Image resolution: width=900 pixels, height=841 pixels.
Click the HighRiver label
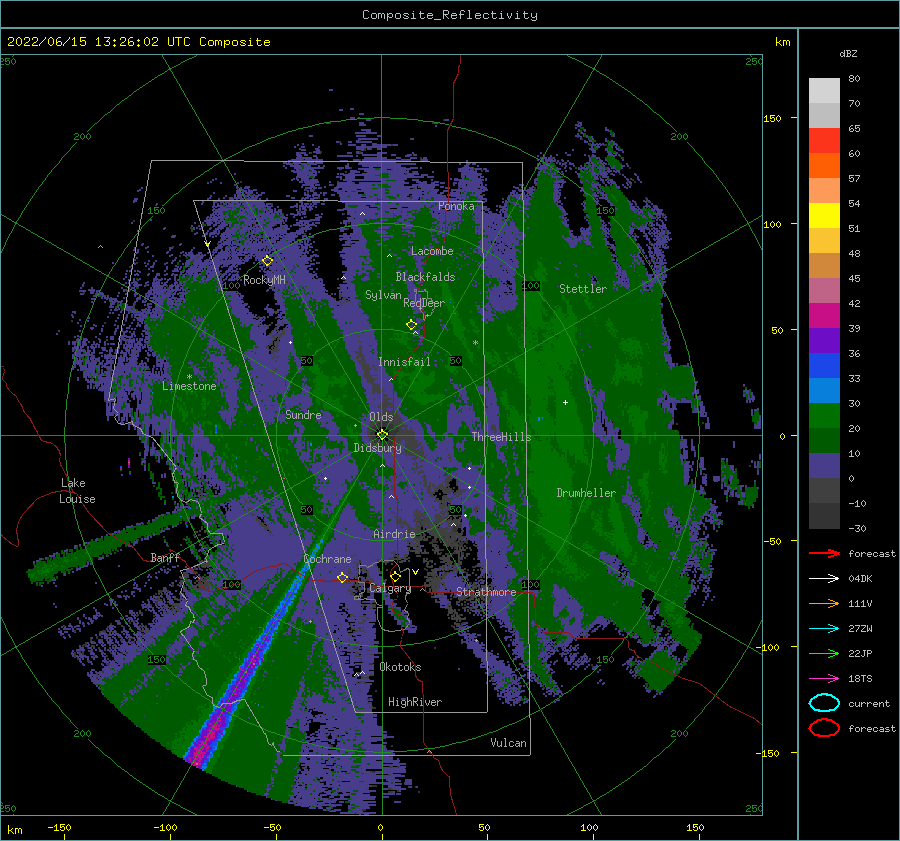[415, 702]
